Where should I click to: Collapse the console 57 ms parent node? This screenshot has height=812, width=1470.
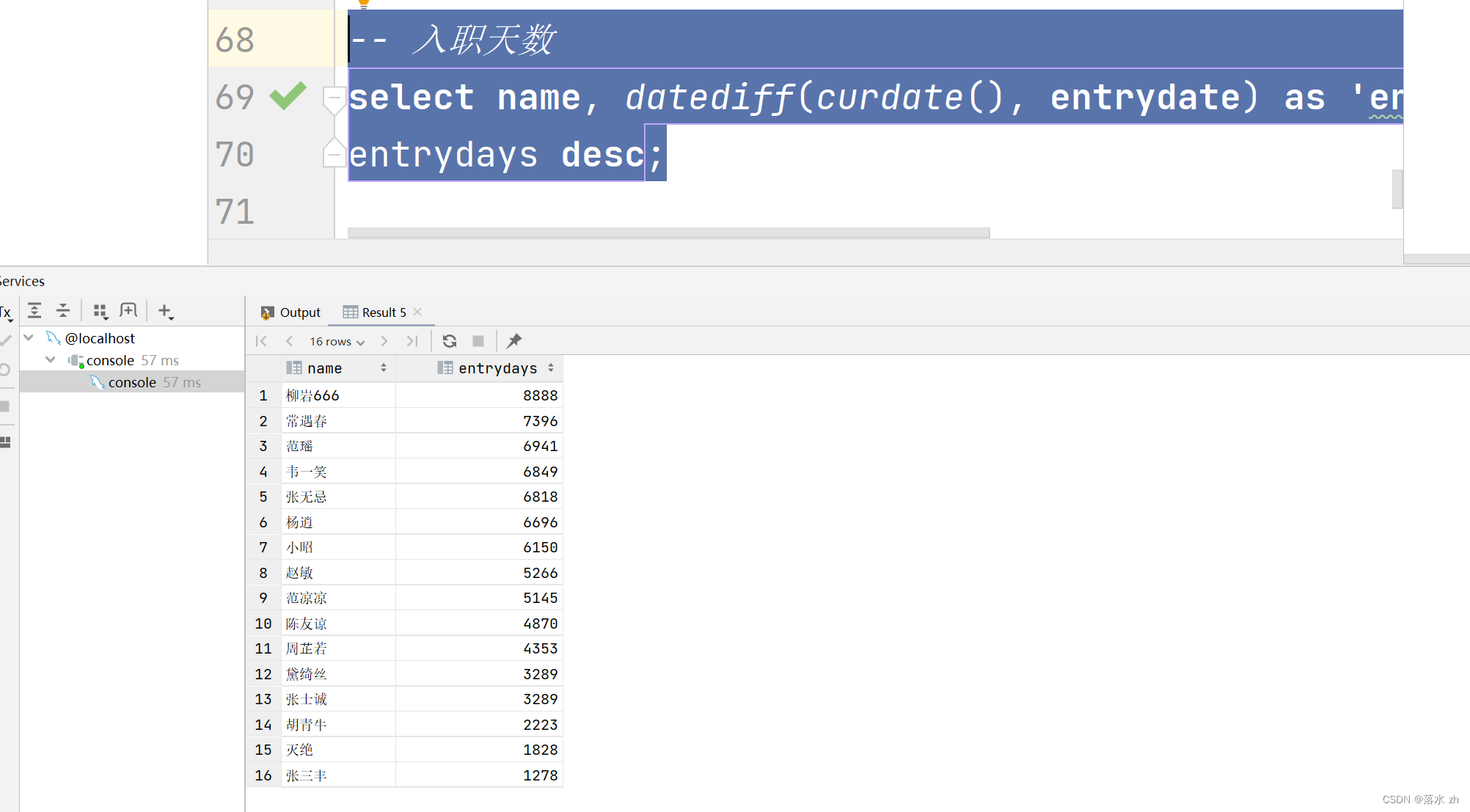tap(51, 360)
